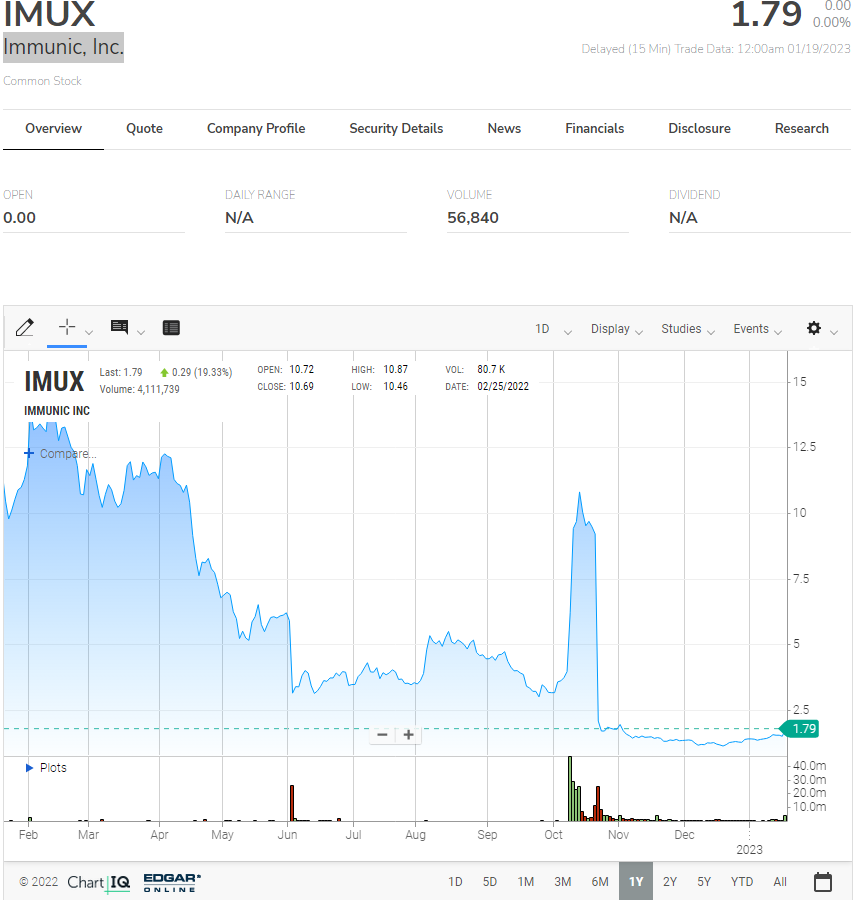
Task: Click the Immunic, Inc. company name
Action: point(63,47)
